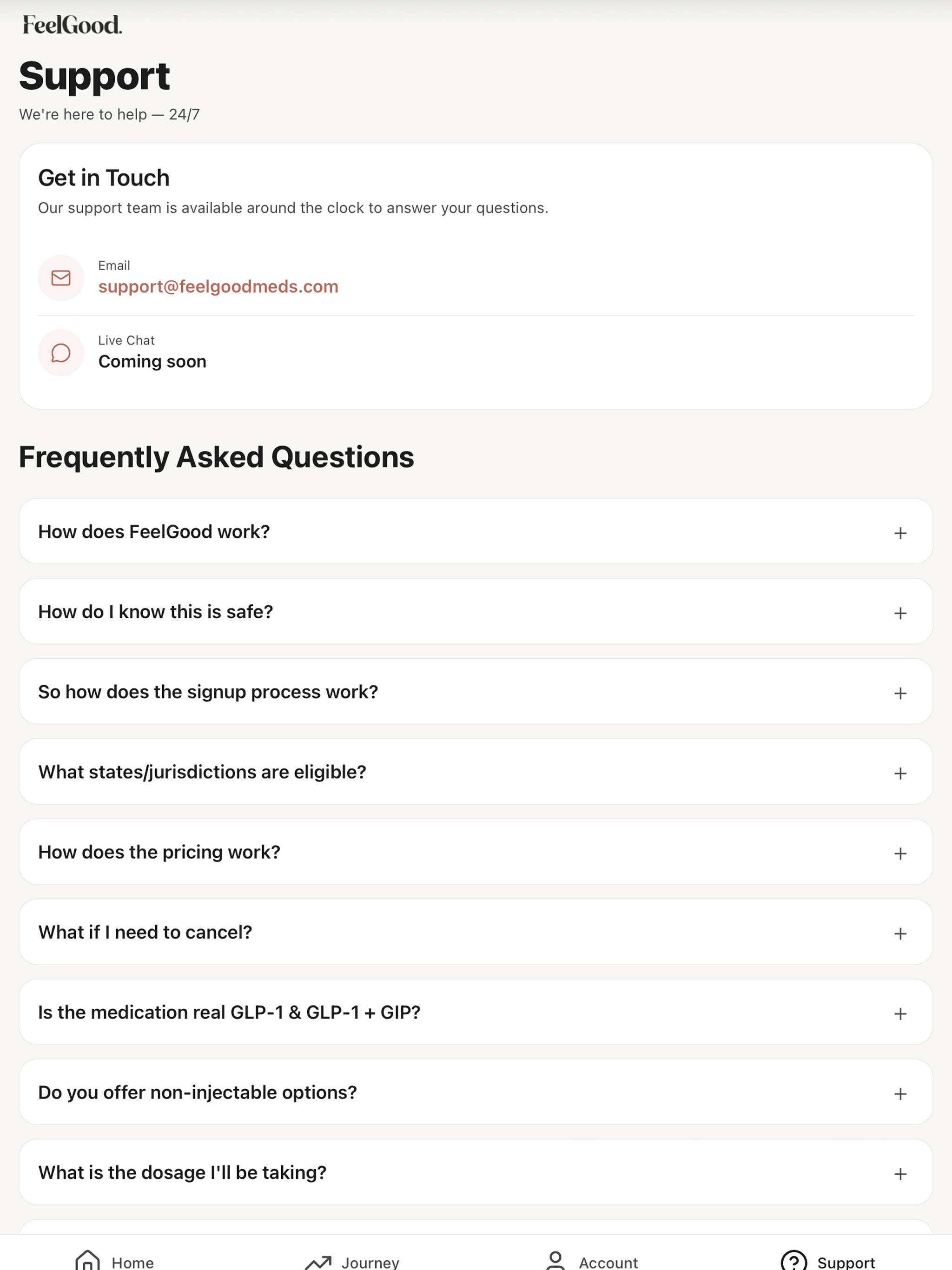Switch to the Account tab
The width and height of the screenshot is (952, 1270).
pyautogui.click(x=591, y=1261)
